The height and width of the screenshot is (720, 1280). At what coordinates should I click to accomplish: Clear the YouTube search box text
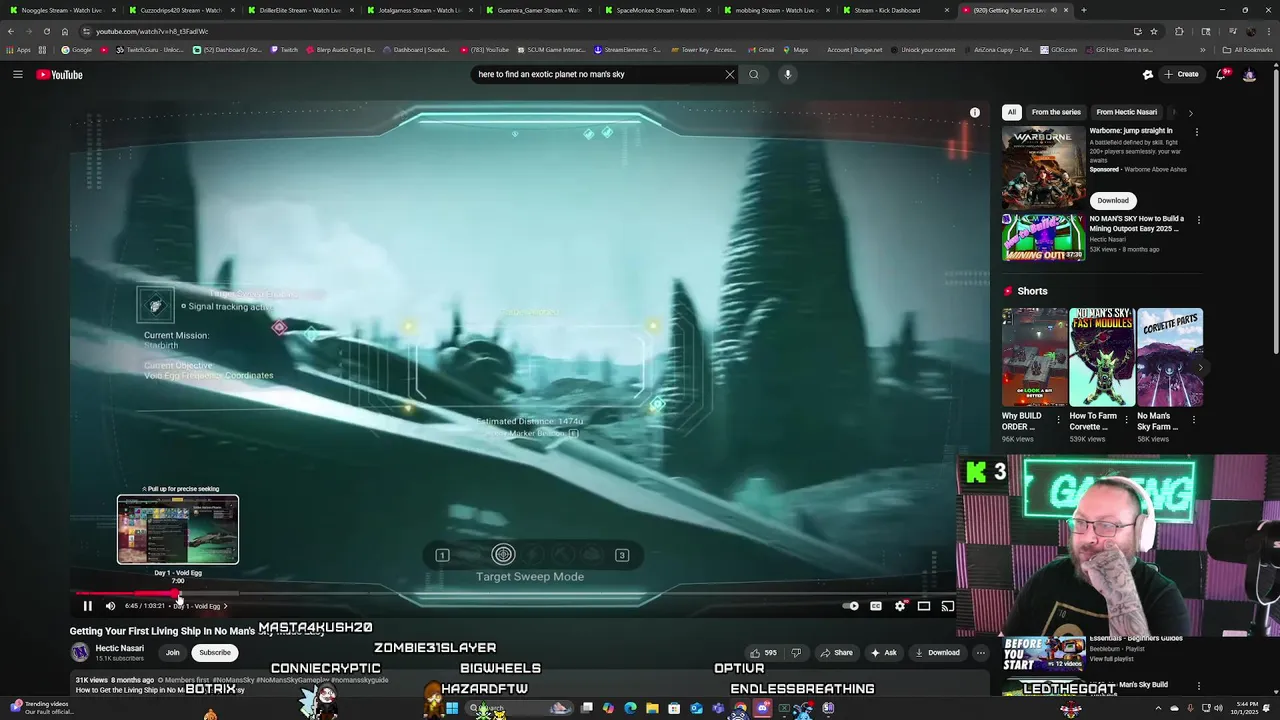730,74
